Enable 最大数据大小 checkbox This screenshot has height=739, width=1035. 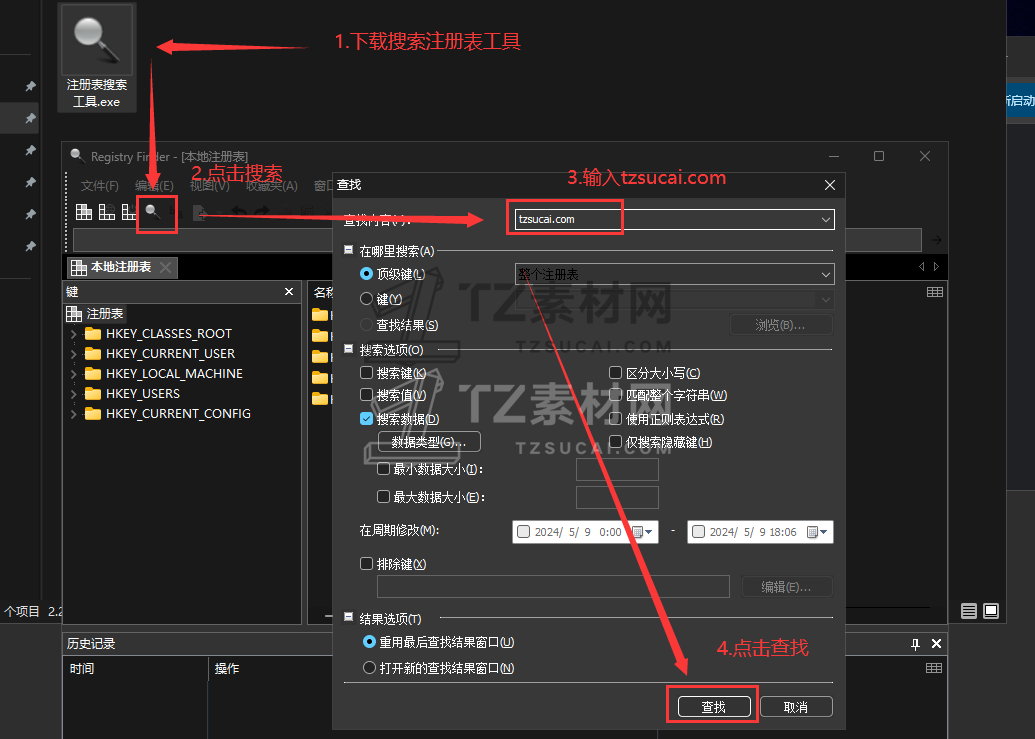(383, 496)
